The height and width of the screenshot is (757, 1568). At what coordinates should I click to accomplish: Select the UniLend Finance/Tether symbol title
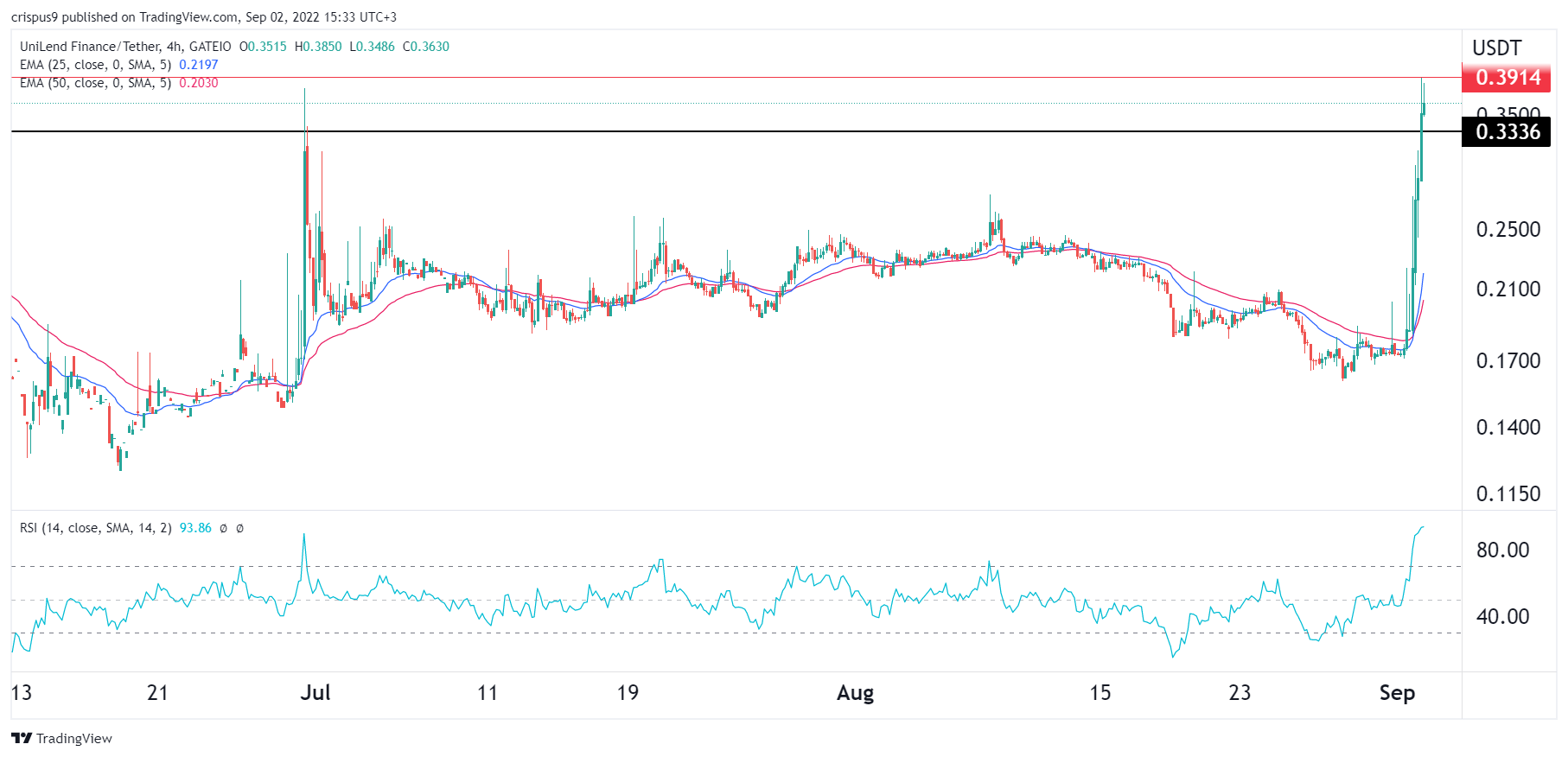point(125,47)
